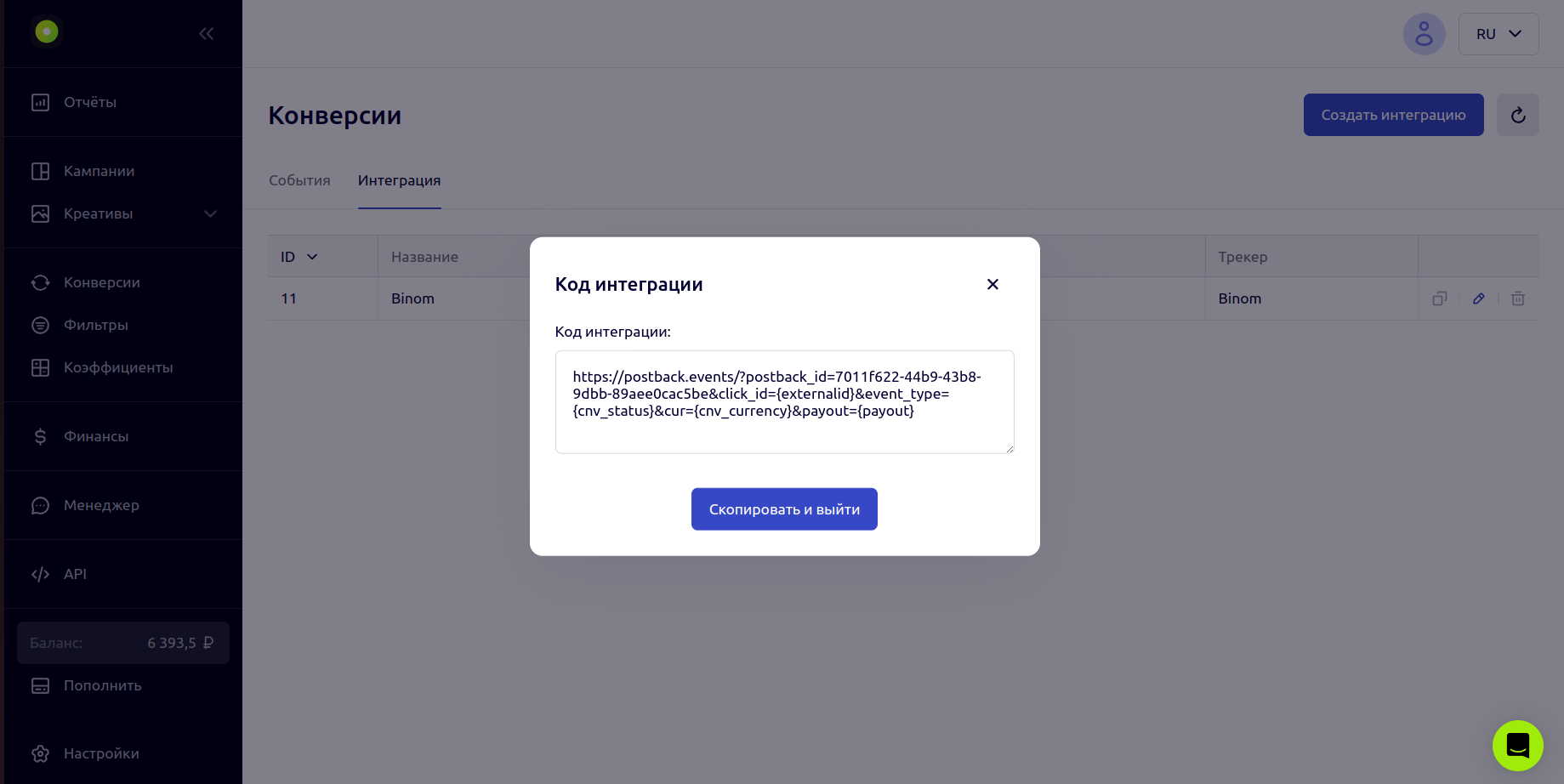Switch to the События tab
This screenshot has height=784, width=1564.
click(x=299, y=180)
